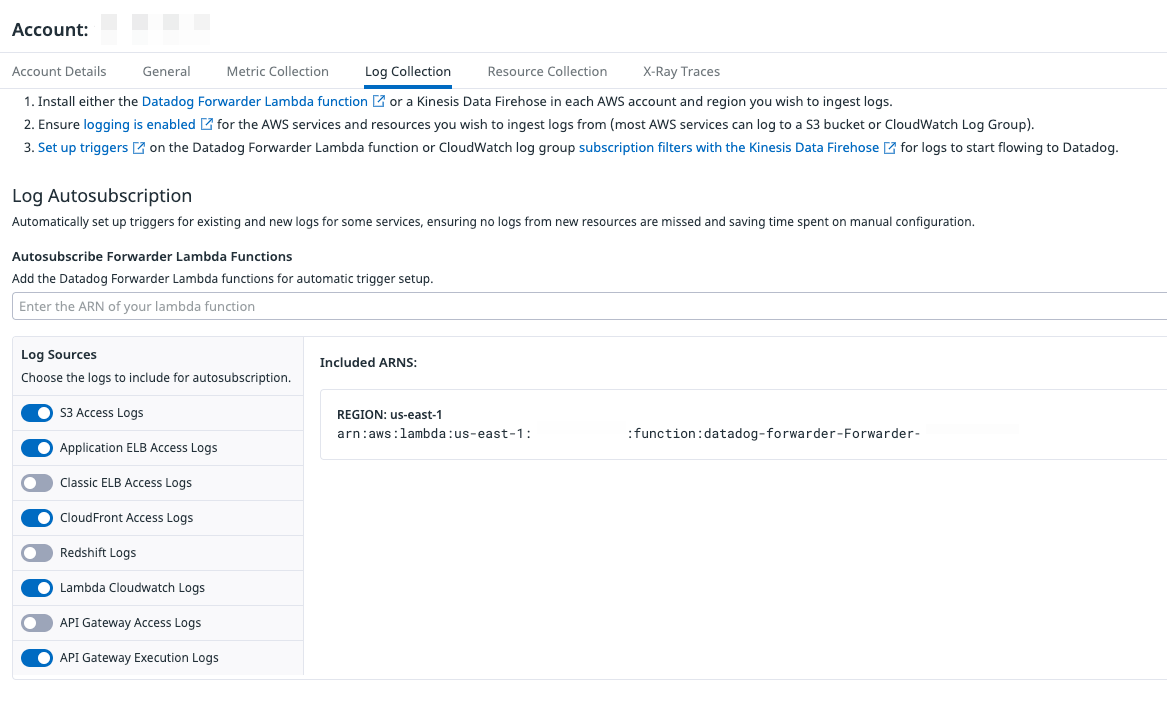Focus the lambda function ARN input field
1167x713 pixels.
(x=589, y=306)
